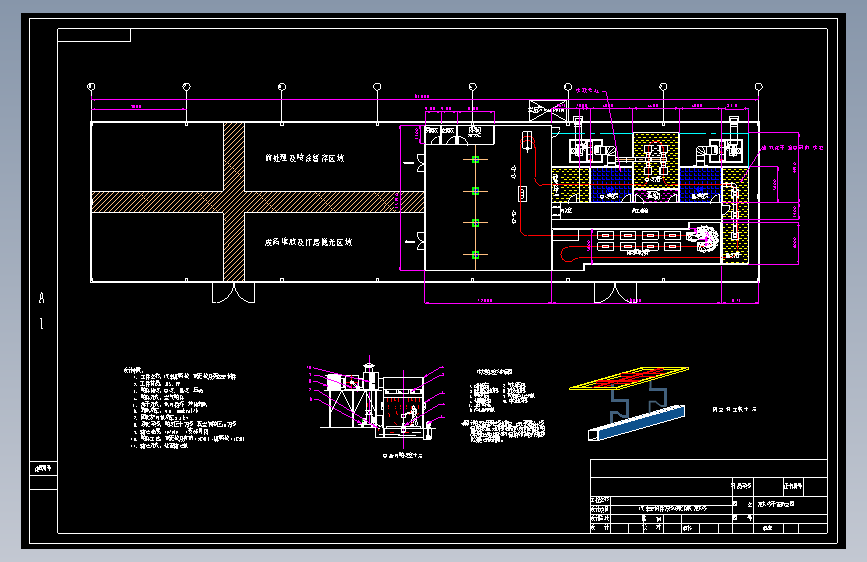Viewport: 867px width, 562px height.
Task: Select the central yellow hatched booth with red equipment
Action: tap(655, 160)
